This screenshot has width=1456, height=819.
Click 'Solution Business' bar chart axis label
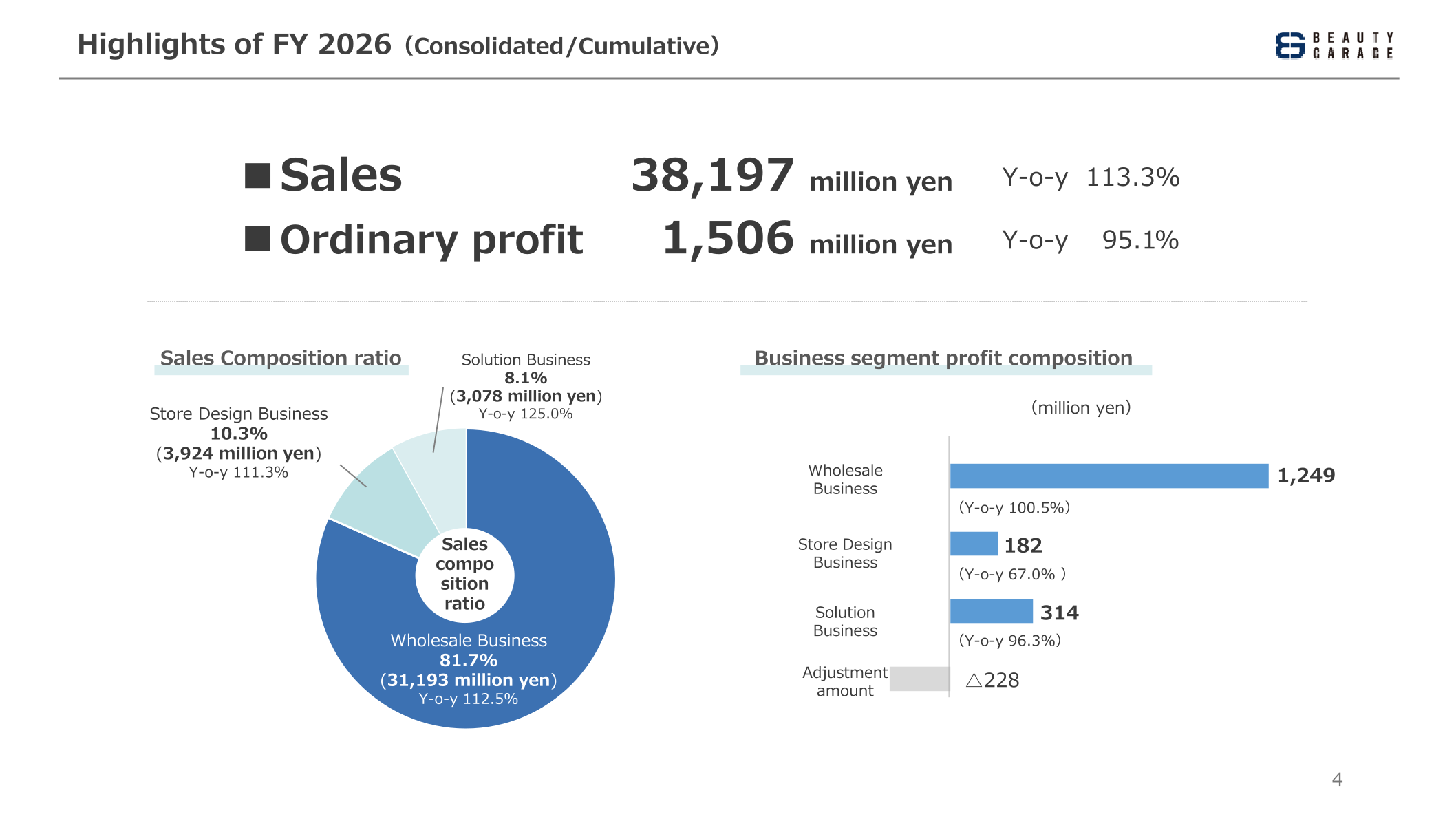tap(845, 621)
